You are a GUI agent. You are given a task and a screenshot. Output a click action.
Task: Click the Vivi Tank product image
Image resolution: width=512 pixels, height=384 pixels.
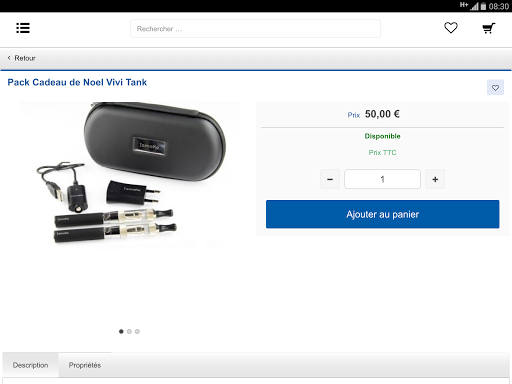point(129,175)
